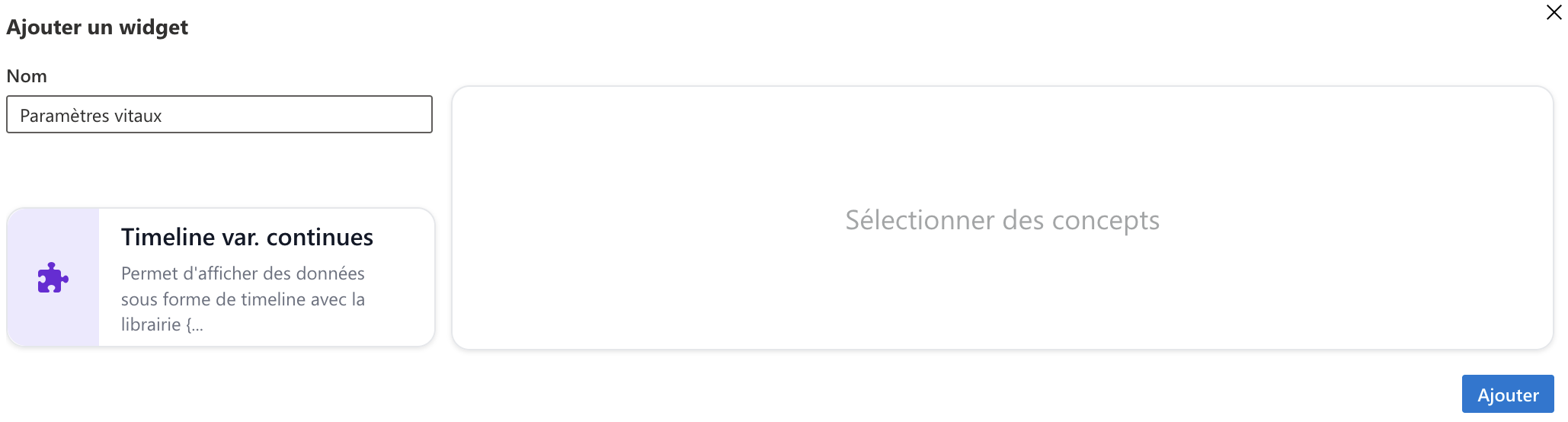Click the Timeline var. continues title
This screenshot has height=422, width=1568.
pos(247,237)
